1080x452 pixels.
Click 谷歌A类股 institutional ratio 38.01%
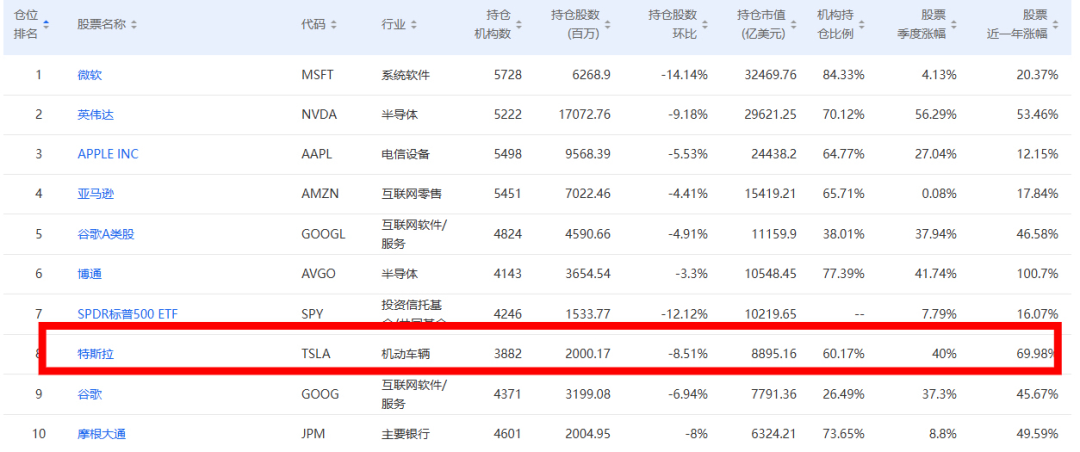[844, 234]
